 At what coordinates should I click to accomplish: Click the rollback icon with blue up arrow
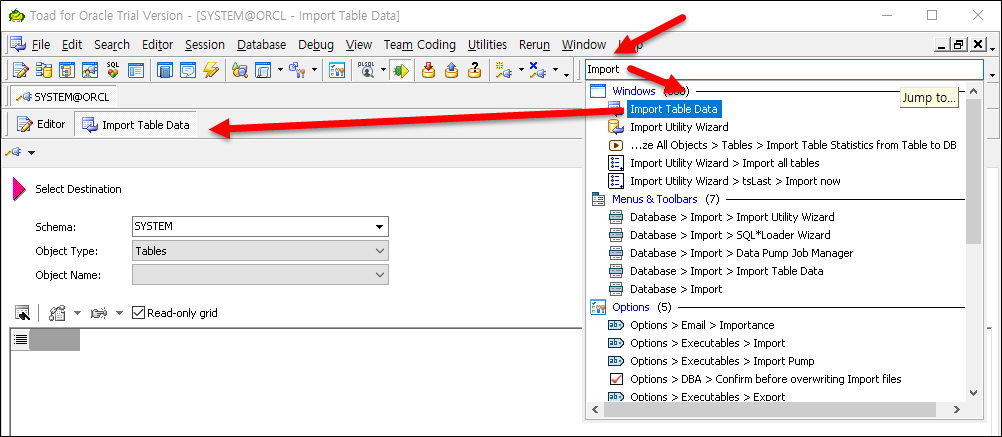451,70
